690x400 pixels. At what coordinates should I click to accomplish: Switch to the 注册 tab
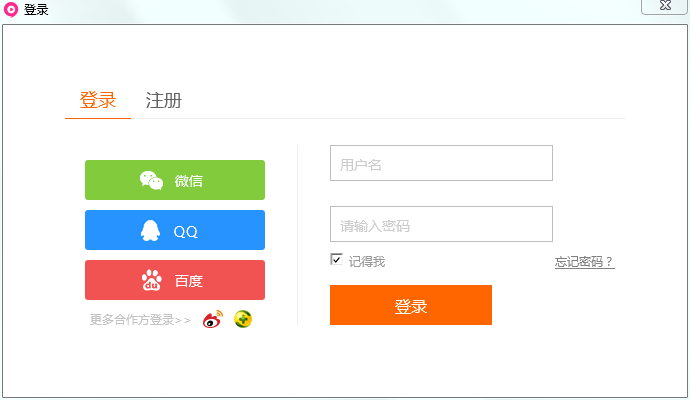click(163, 101)
